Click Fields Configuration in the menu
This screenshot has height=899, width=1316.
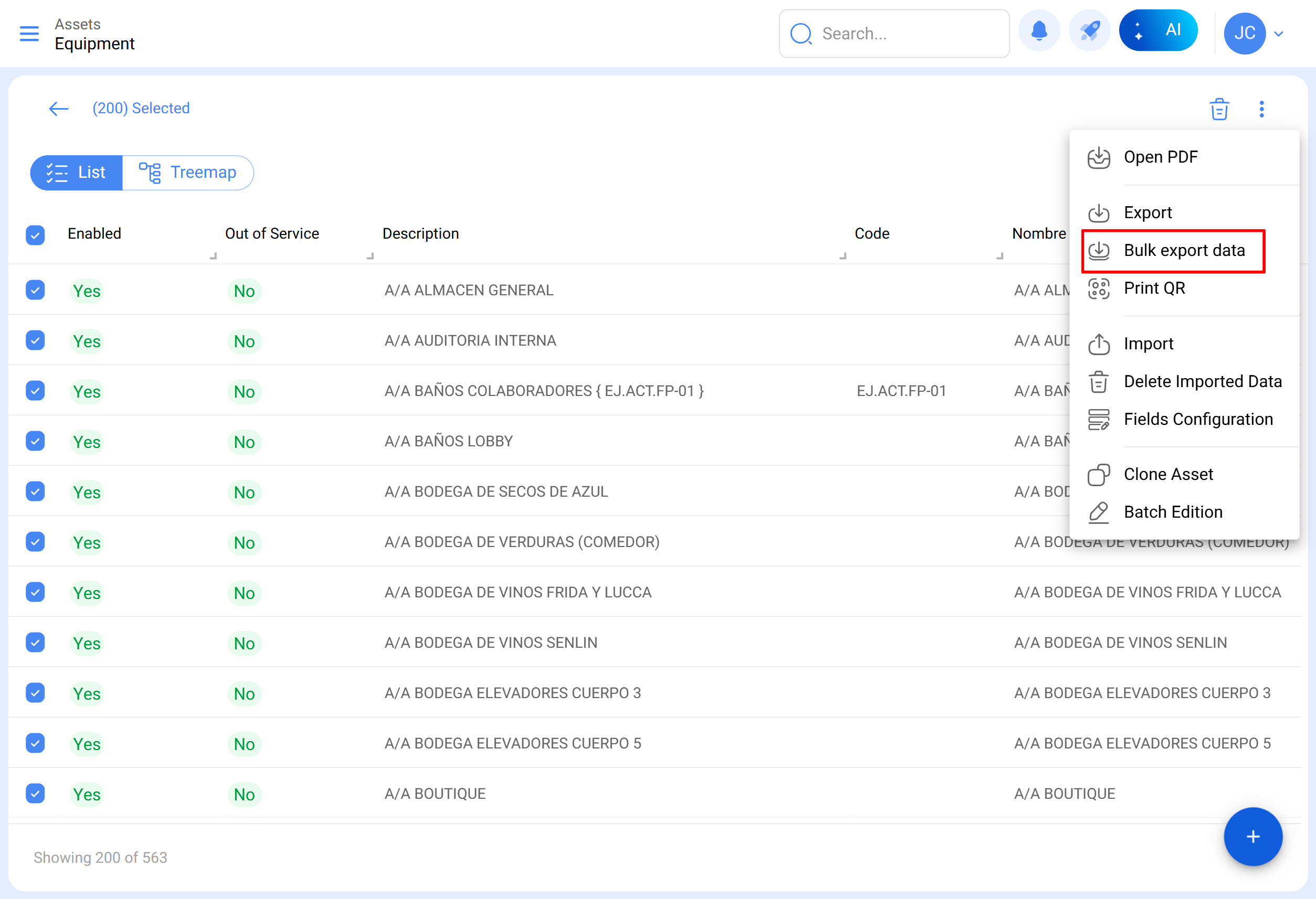pos(1197,419)
